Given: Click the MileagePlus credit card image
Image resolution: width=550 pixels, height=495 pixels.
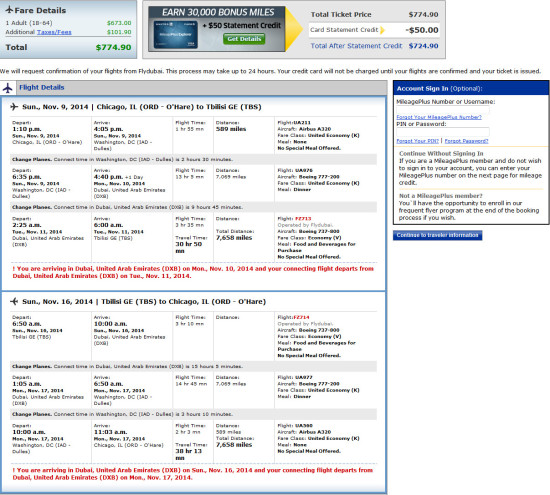Looking at the screenshot, I should point(176,34).
